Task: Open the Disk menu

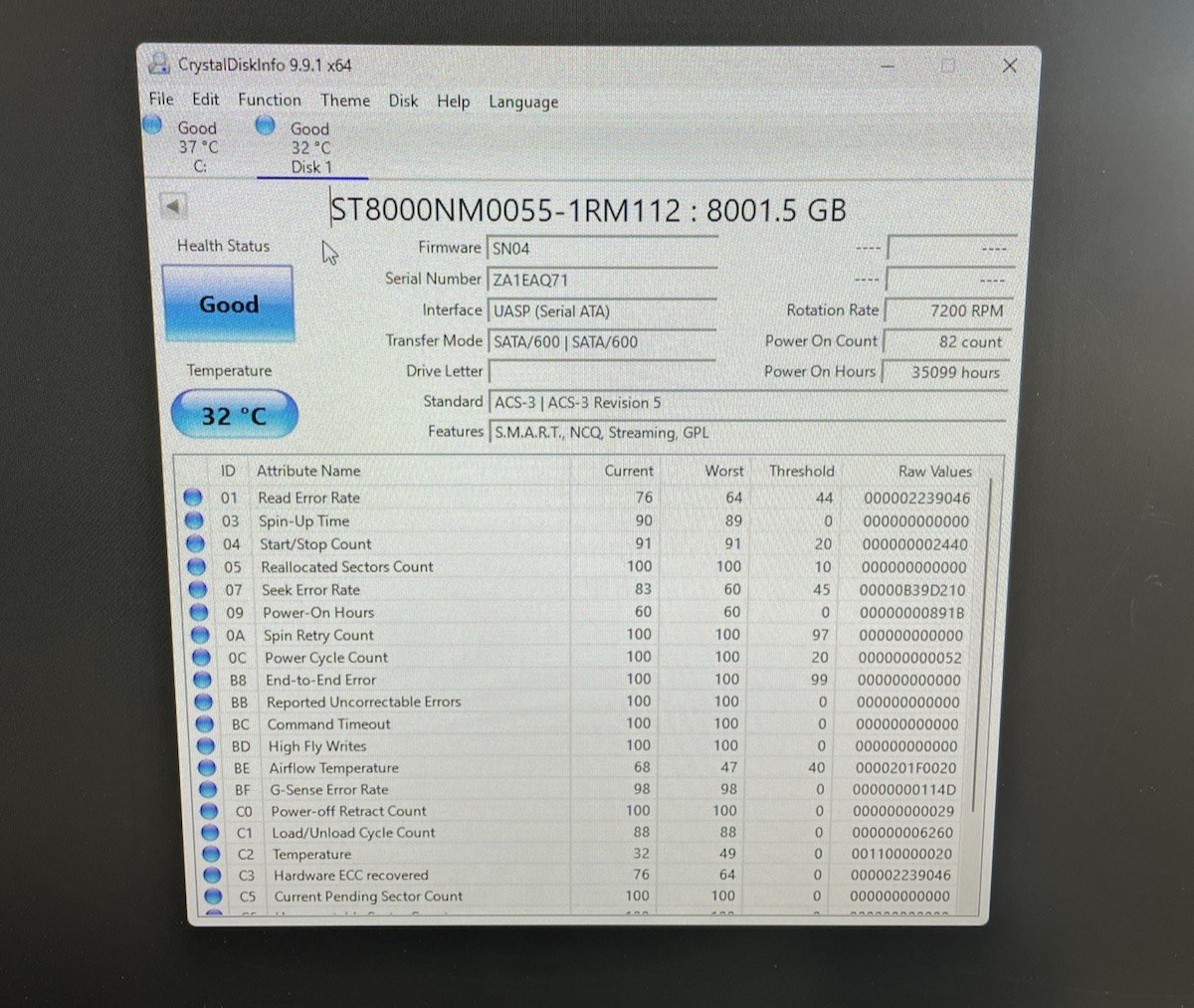Action: (x=403, y=101)
